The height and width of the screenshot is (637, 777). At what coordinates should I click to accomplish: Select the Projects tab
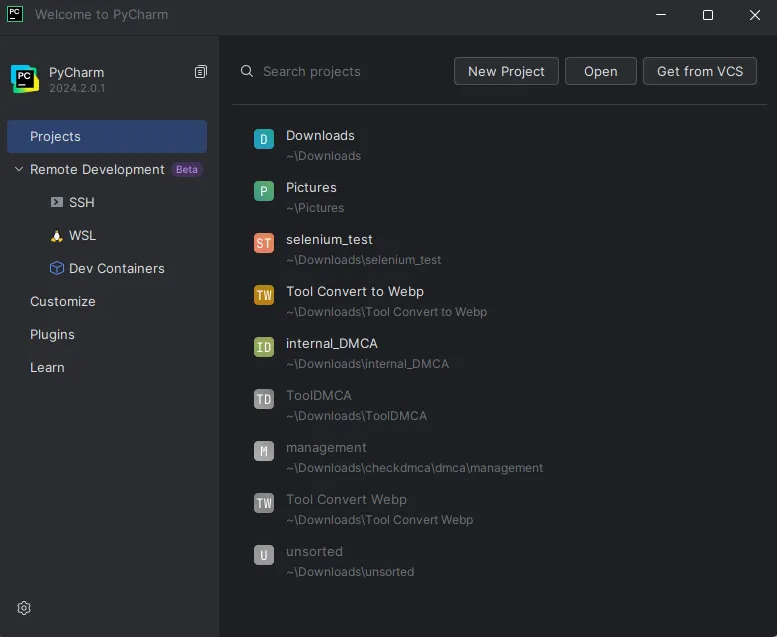coord(107,136)
